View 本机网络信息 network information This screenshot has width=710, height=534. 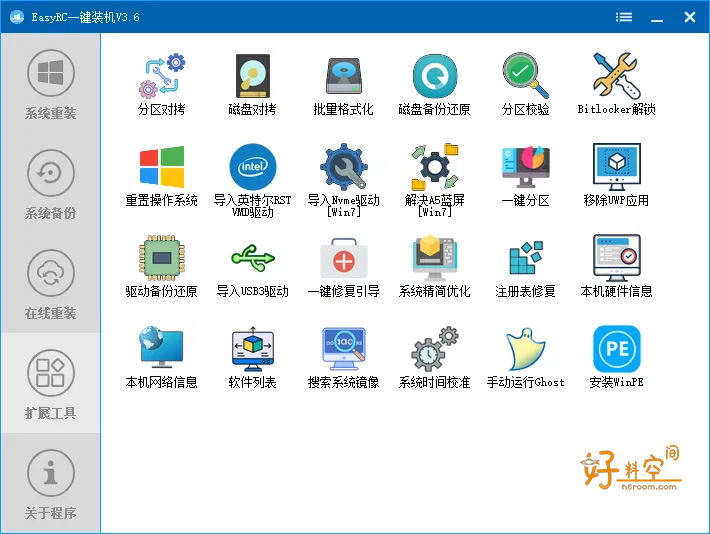[162, 358]
